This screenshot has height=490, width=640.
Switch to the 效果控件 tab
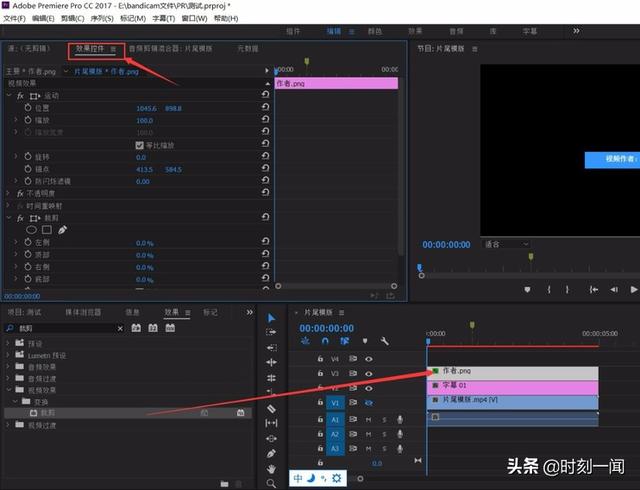point(91,48)
